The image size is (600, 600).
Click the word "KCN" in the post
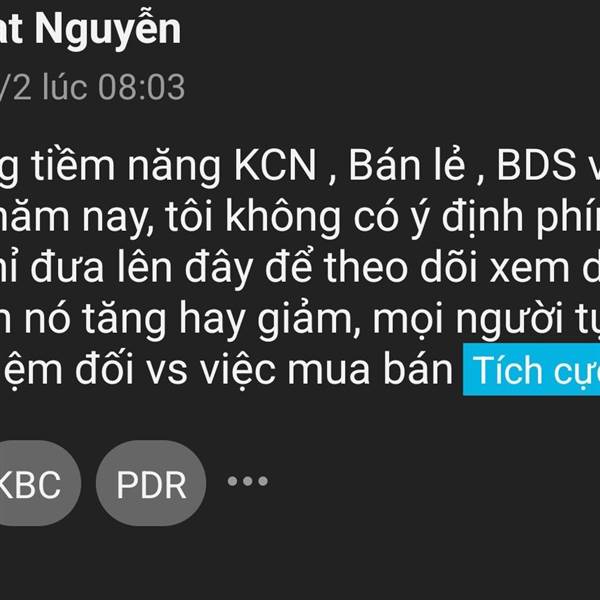(x=275, y=166)
